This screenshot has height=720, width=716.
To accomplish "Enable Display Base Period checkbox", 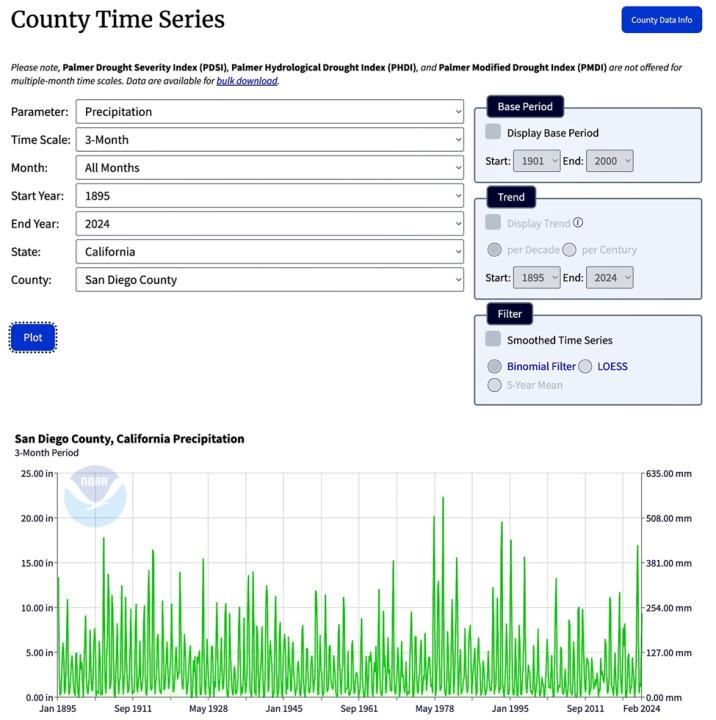I will pos(493,132).
